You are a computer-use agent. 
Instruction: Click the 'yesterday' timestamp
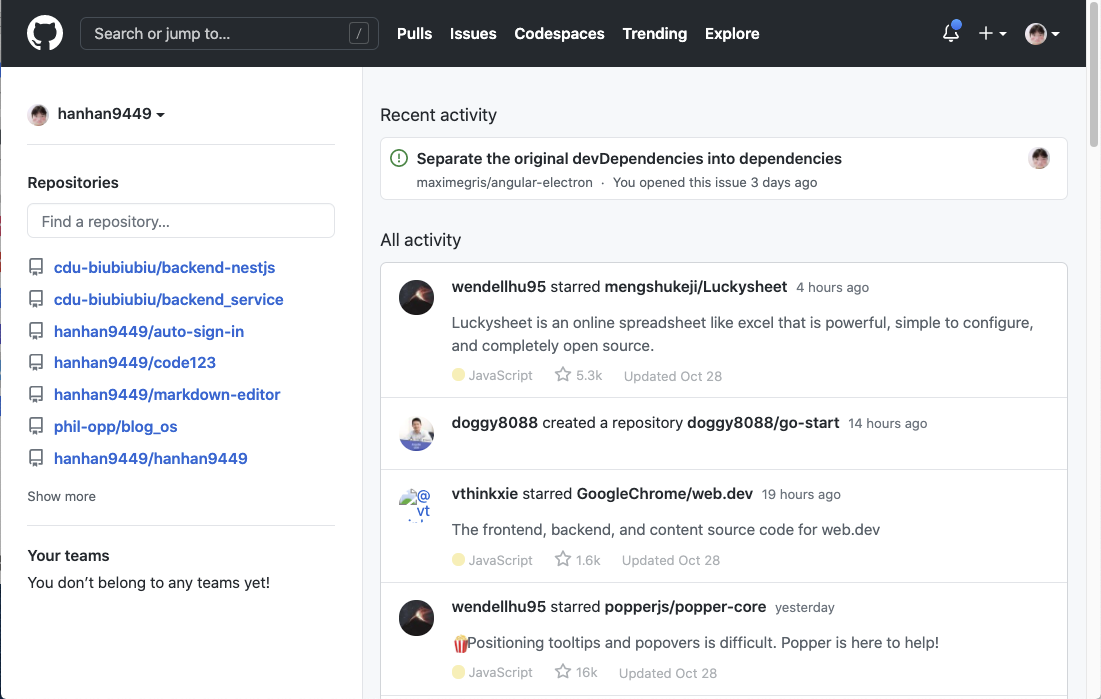[x=805, y=608]
